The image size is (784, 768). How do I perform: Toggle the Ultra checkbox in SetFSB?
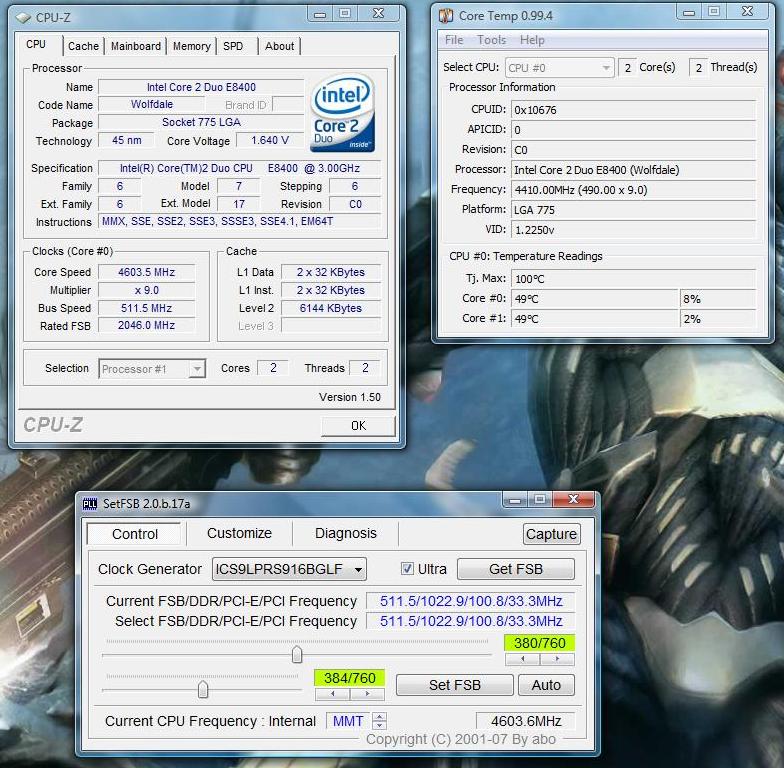click(407, 568)
